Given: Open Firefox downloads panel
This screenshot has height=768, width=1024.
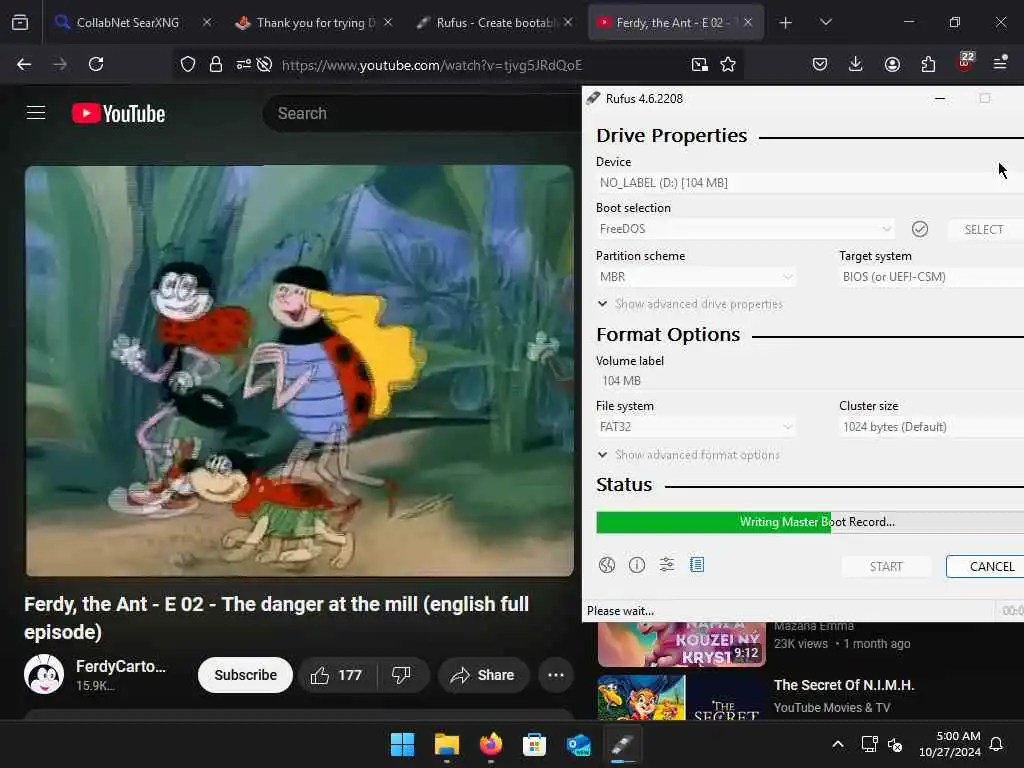Looking at the screenshot, I should [x=856, y=64].
